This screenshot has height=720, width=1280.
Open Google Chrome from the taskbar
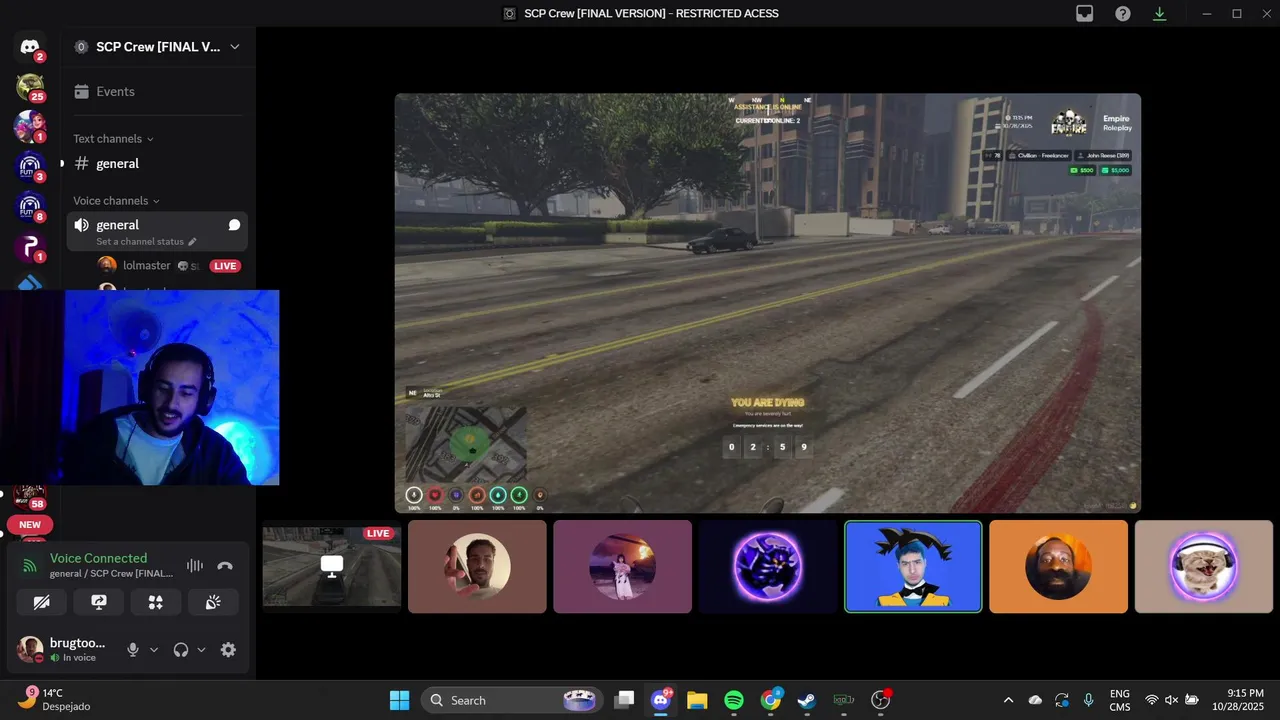coord(770,700)
